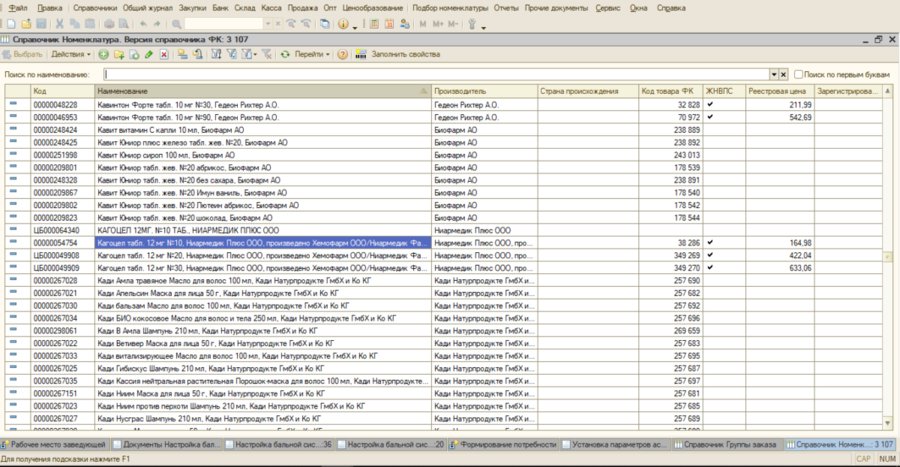This screenshot has height=467, width=900.
Task: Open the Файл menu
Action: click(18, 8)
